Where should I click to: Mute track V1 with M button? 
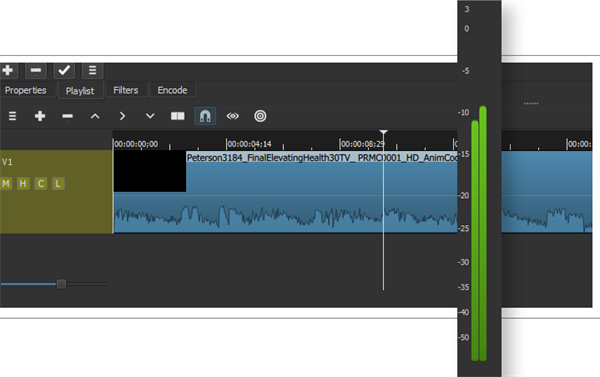[6, 184]
